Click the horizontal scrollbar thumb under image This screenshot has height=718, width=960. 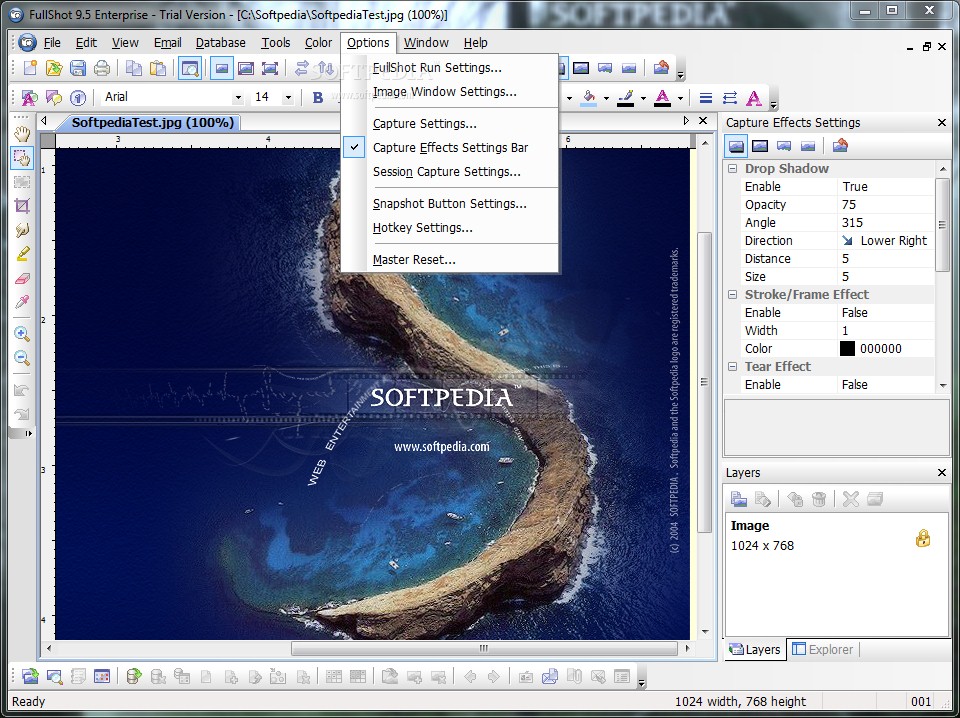tap(484, 648)
